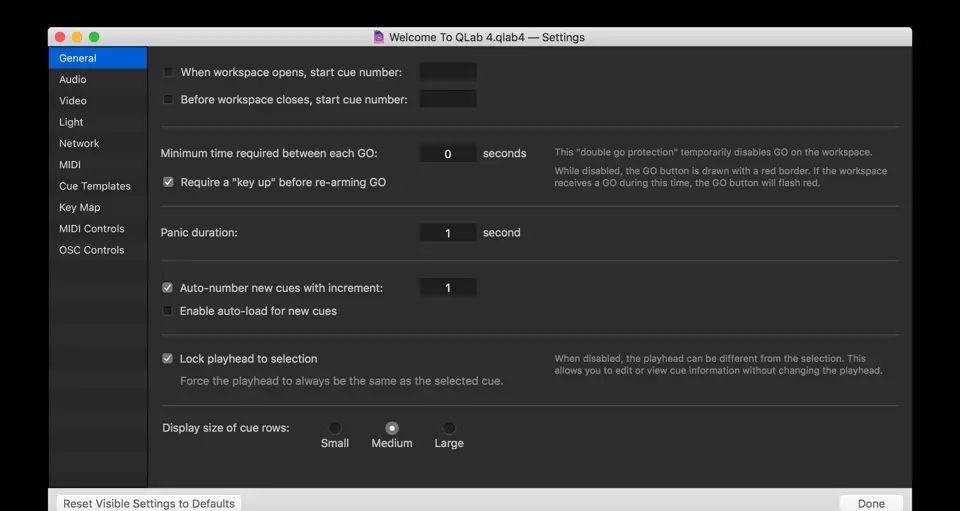Toggle Require a key up before re-arming GO
The image size is (960, 511).
coord(168,182)
